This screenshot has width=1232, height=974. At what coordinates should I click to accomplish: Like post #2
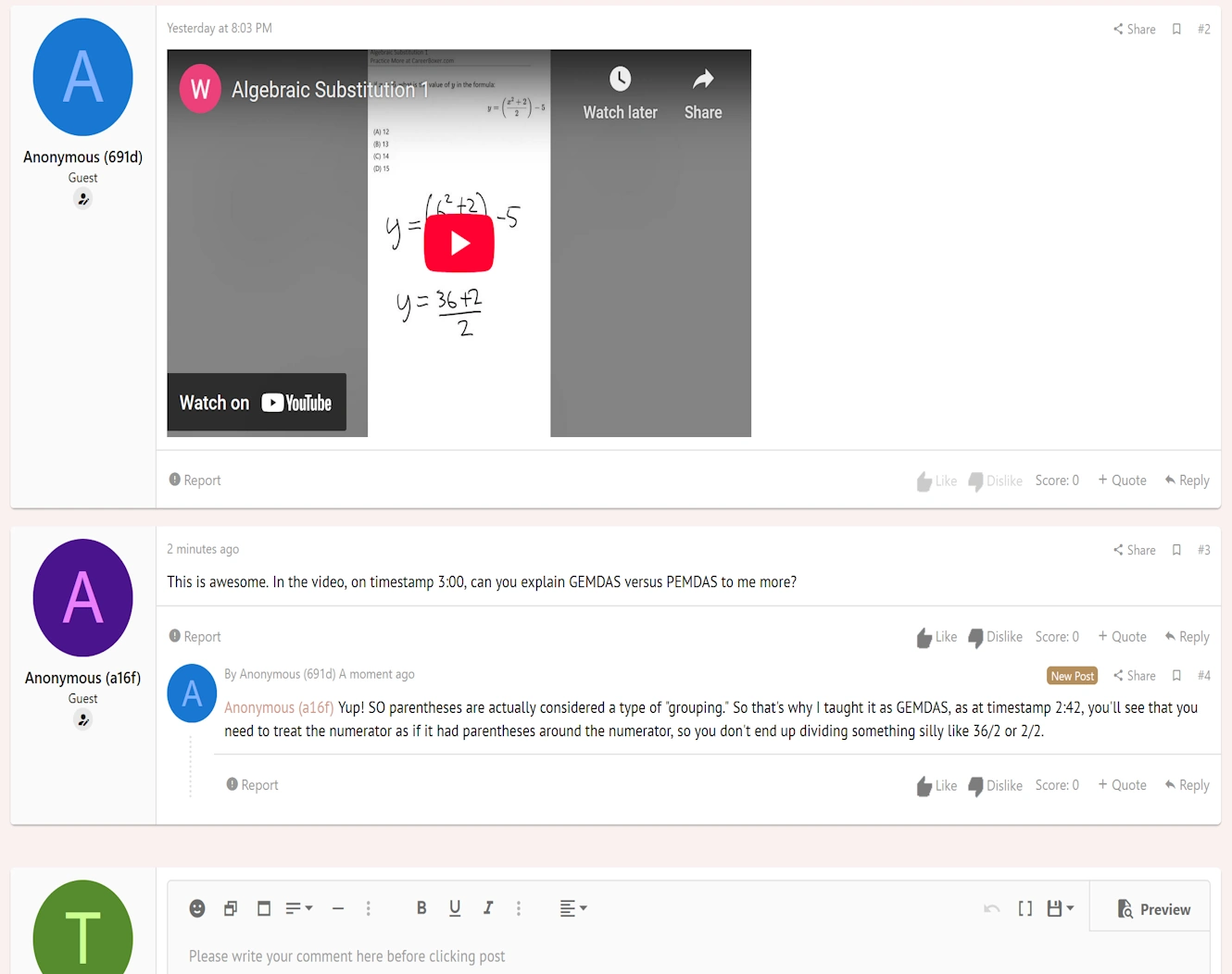tap(937, 481)
